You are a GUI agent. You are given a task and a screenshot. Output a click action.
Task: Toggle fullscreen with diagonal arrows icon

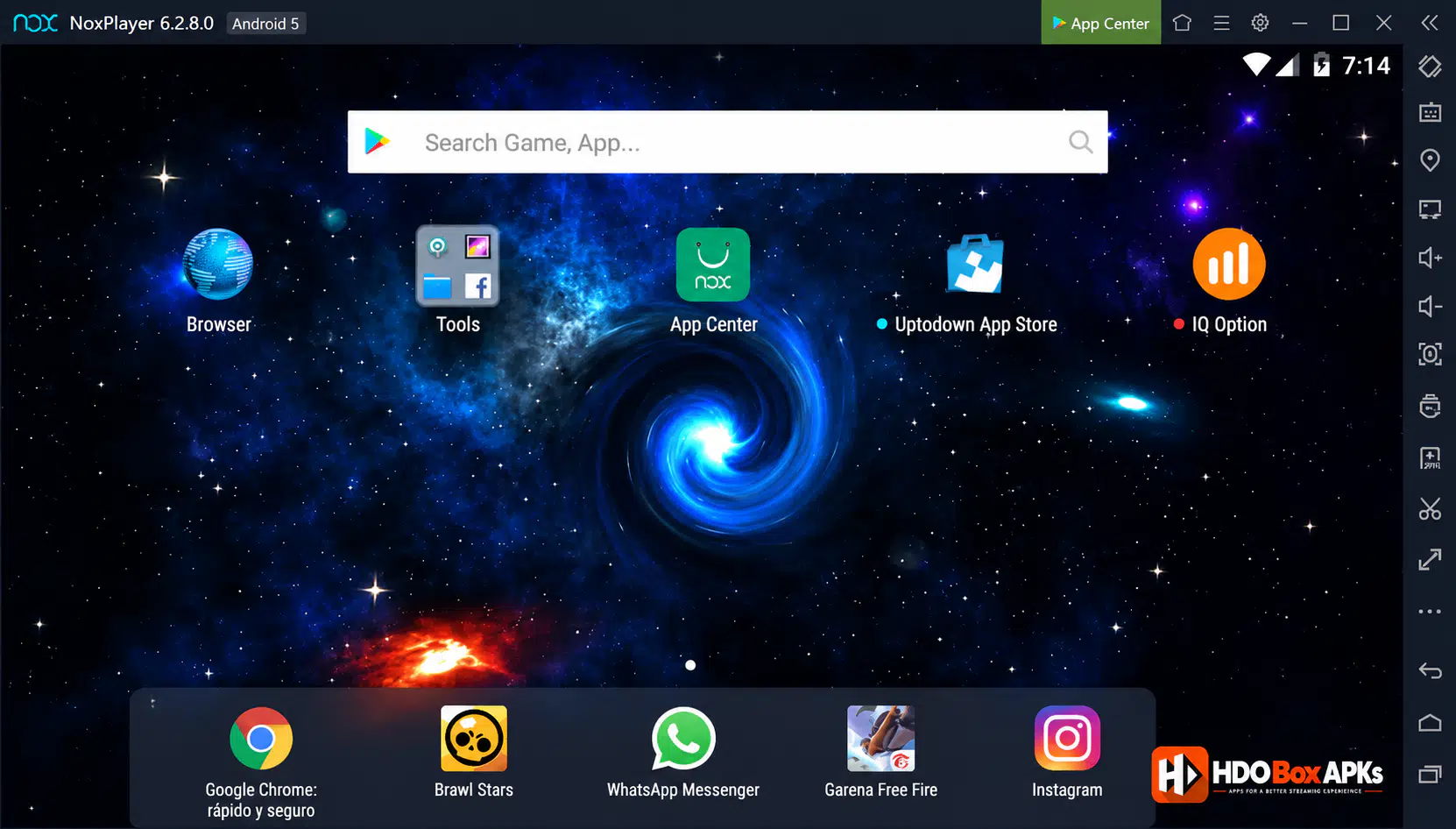tap(1430, 559)
